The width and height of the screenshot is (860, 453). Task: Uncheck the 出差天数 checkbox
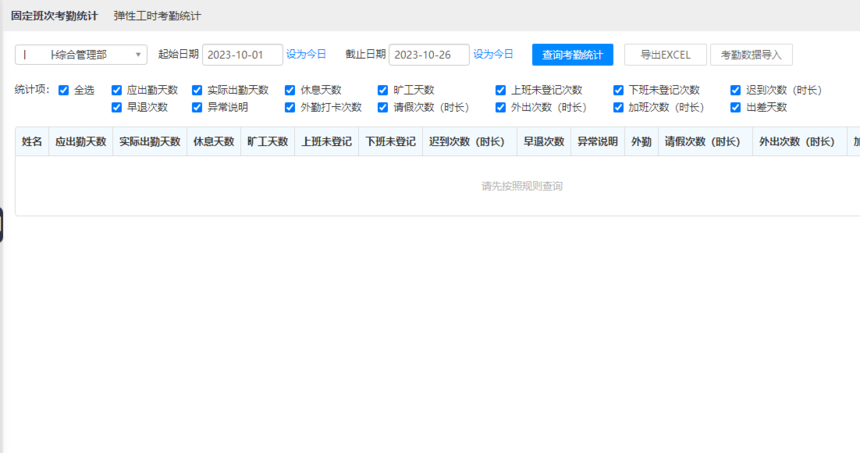736,107
